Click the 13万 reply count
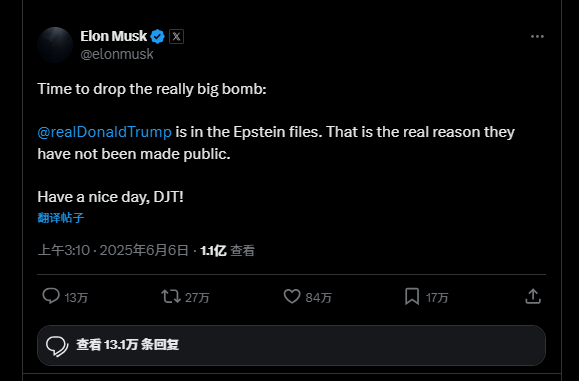 click(76, 298)
